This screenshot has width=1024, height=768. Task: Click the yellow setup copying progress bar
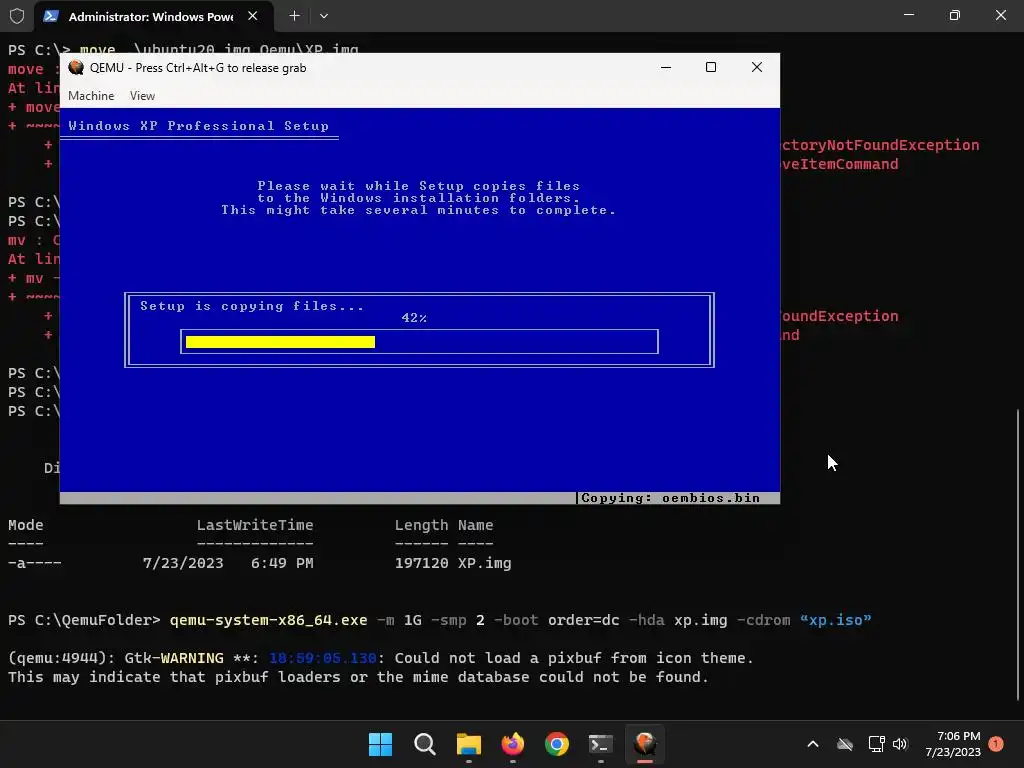280,342
